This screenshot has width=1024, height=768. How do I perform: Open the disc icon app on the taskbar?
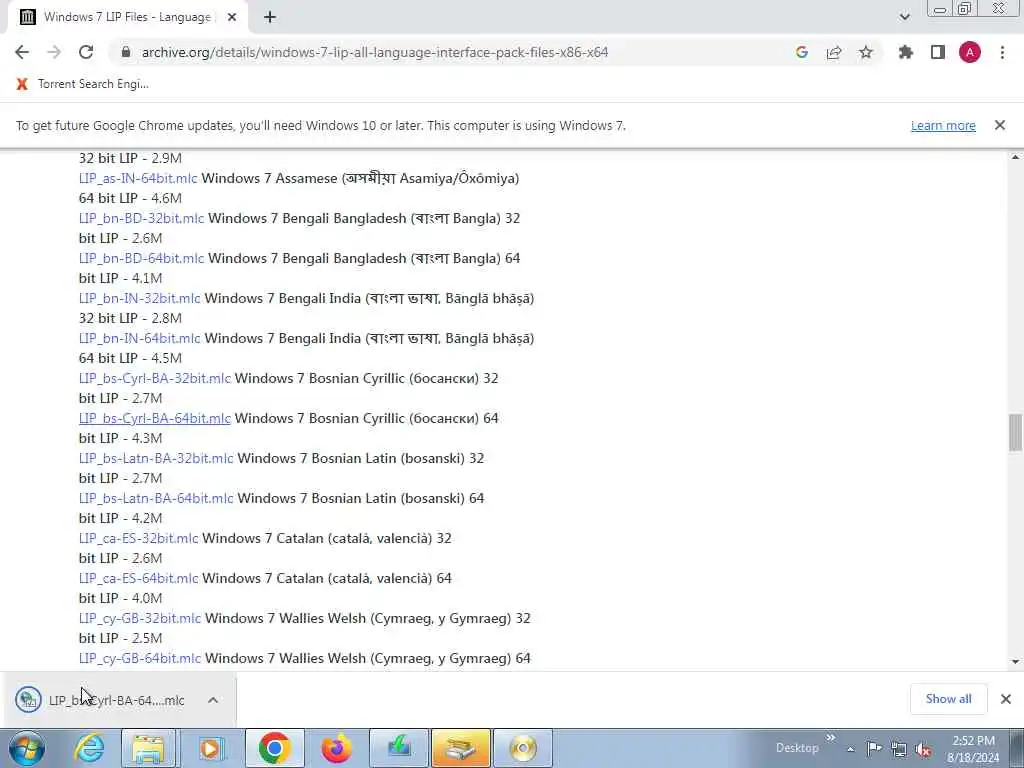pyautogui.click(x=523, y=748)
